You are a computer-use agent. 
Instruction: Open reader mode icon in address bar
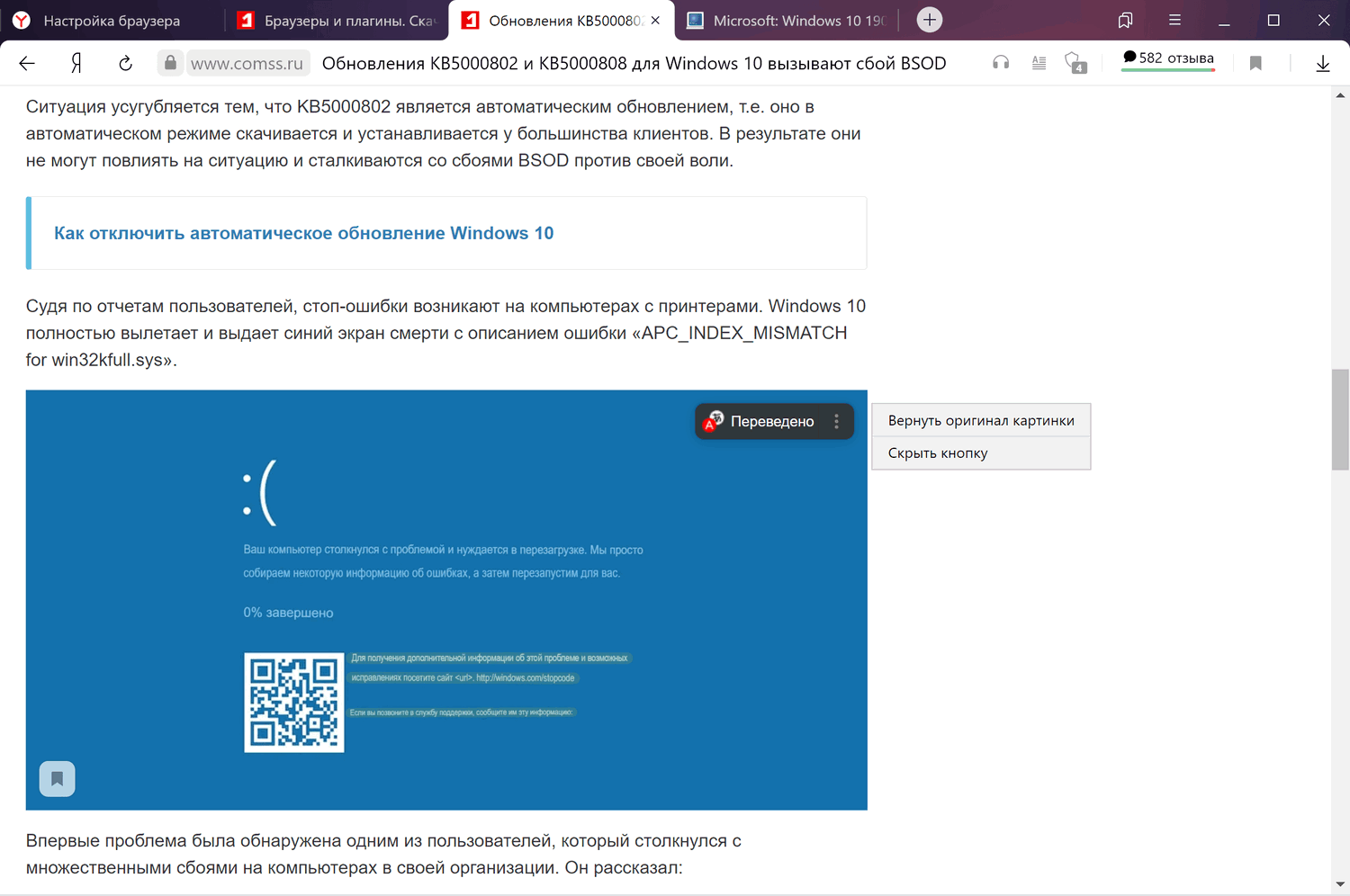(x=1039, y=63)
